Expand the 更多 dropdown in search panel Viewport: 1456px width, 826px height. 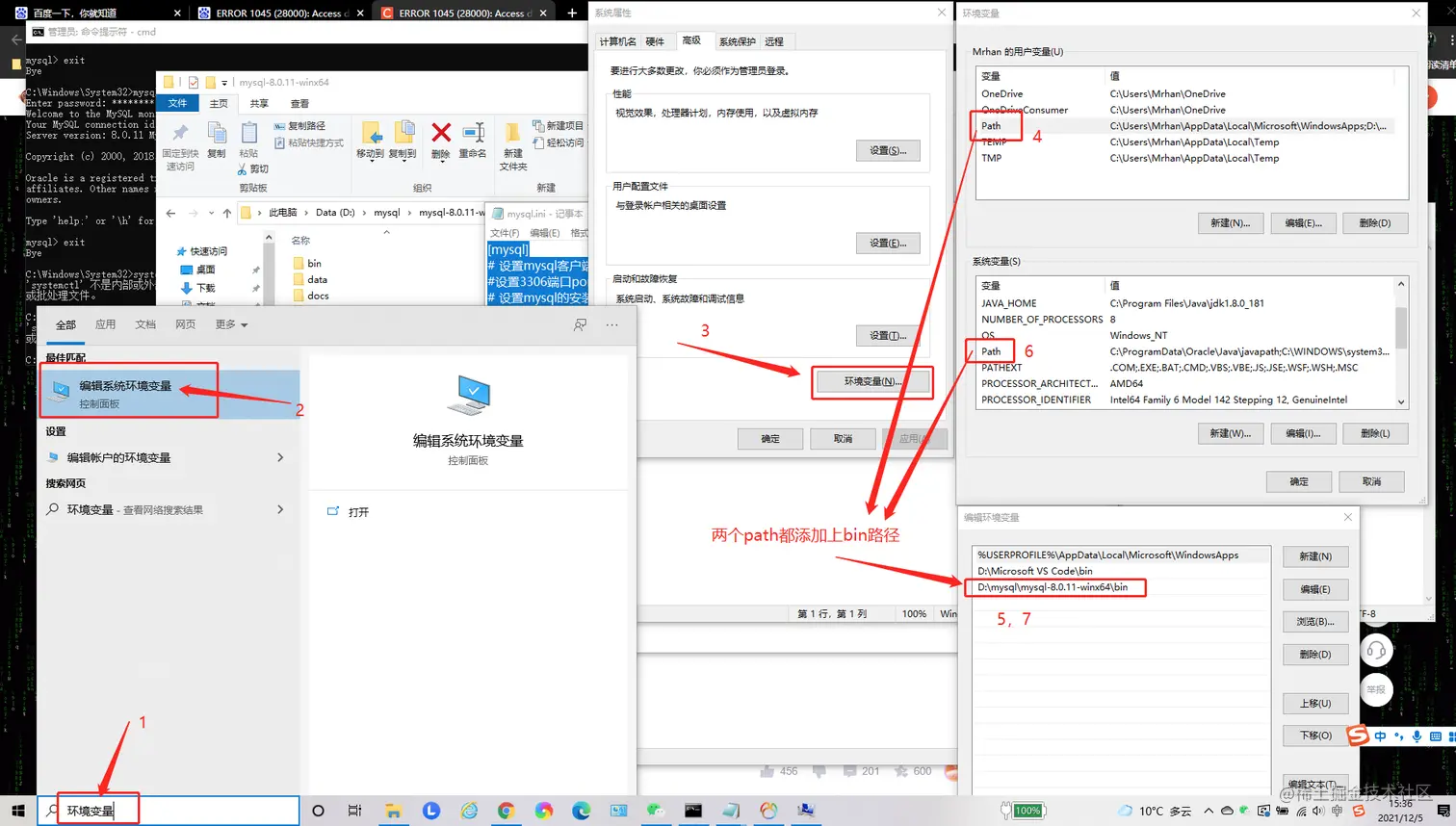(232, 324)
